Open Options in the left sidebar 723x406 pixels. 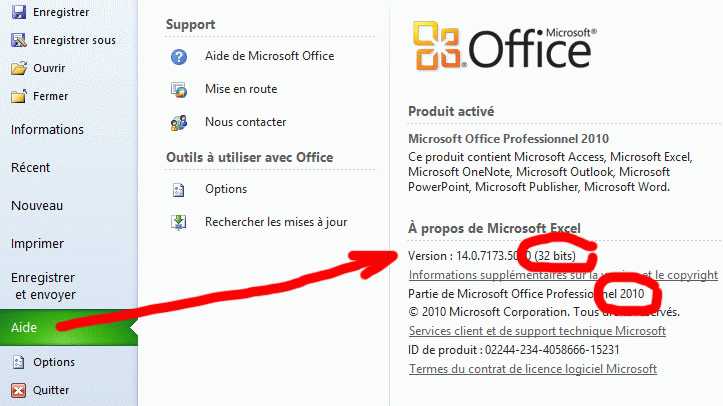tap(54, 362)
